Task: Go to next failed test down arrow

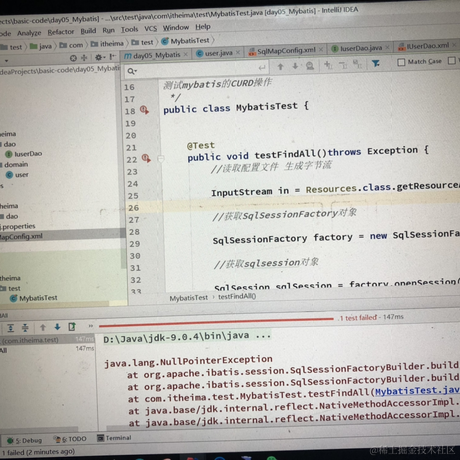Action: [57, 327]
